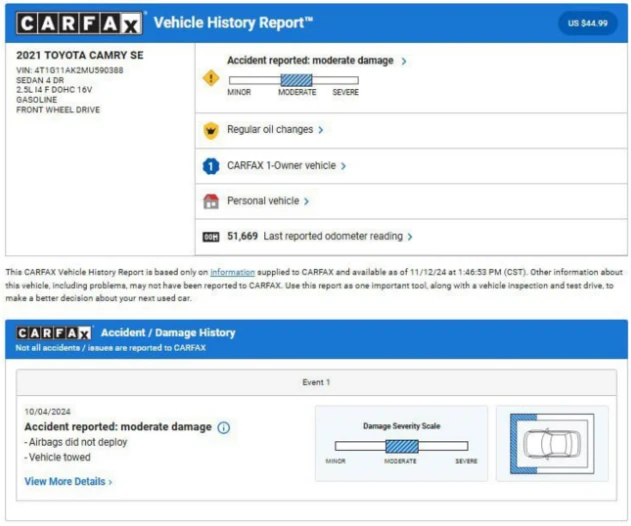This screenshot has height=526, width=631.
Task: Click the yellow accident warning diamond icon
Action: [x=211, y=78]
